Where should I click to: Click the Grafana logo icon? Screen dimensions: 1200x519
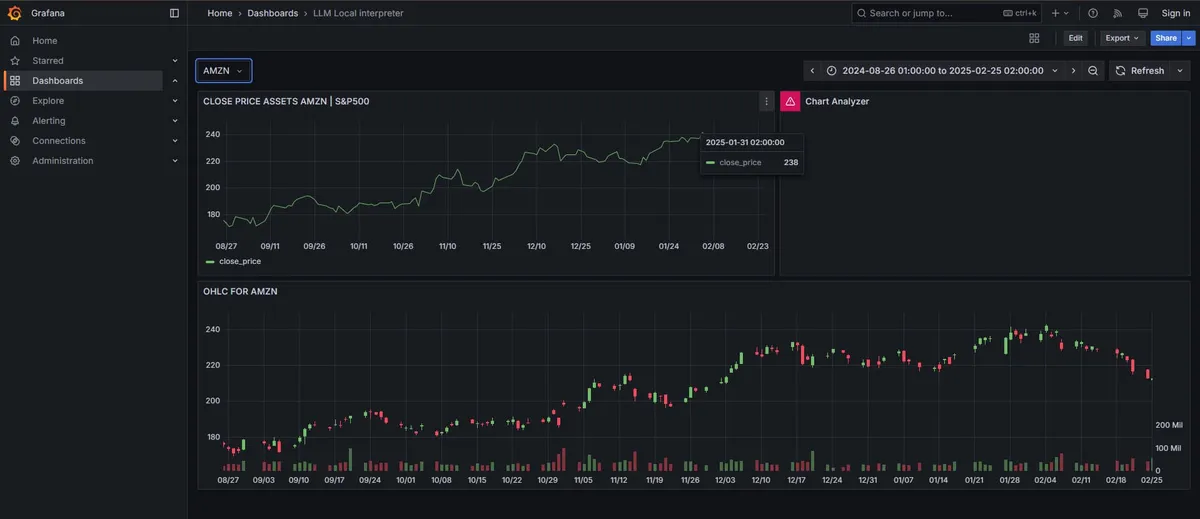tap(15, 13)
